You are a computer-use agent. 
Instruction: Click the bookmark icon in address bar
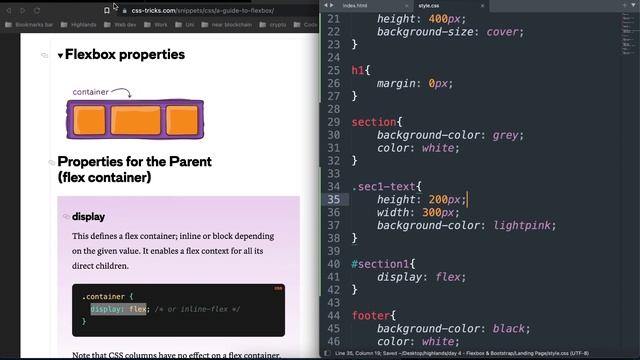pos(107,11)
